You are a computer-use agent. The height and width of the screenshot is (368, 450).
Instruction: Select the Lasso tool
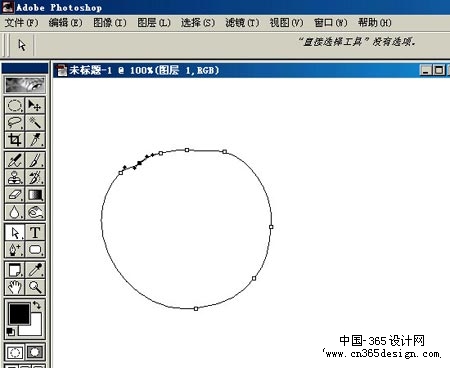(14, 123)
